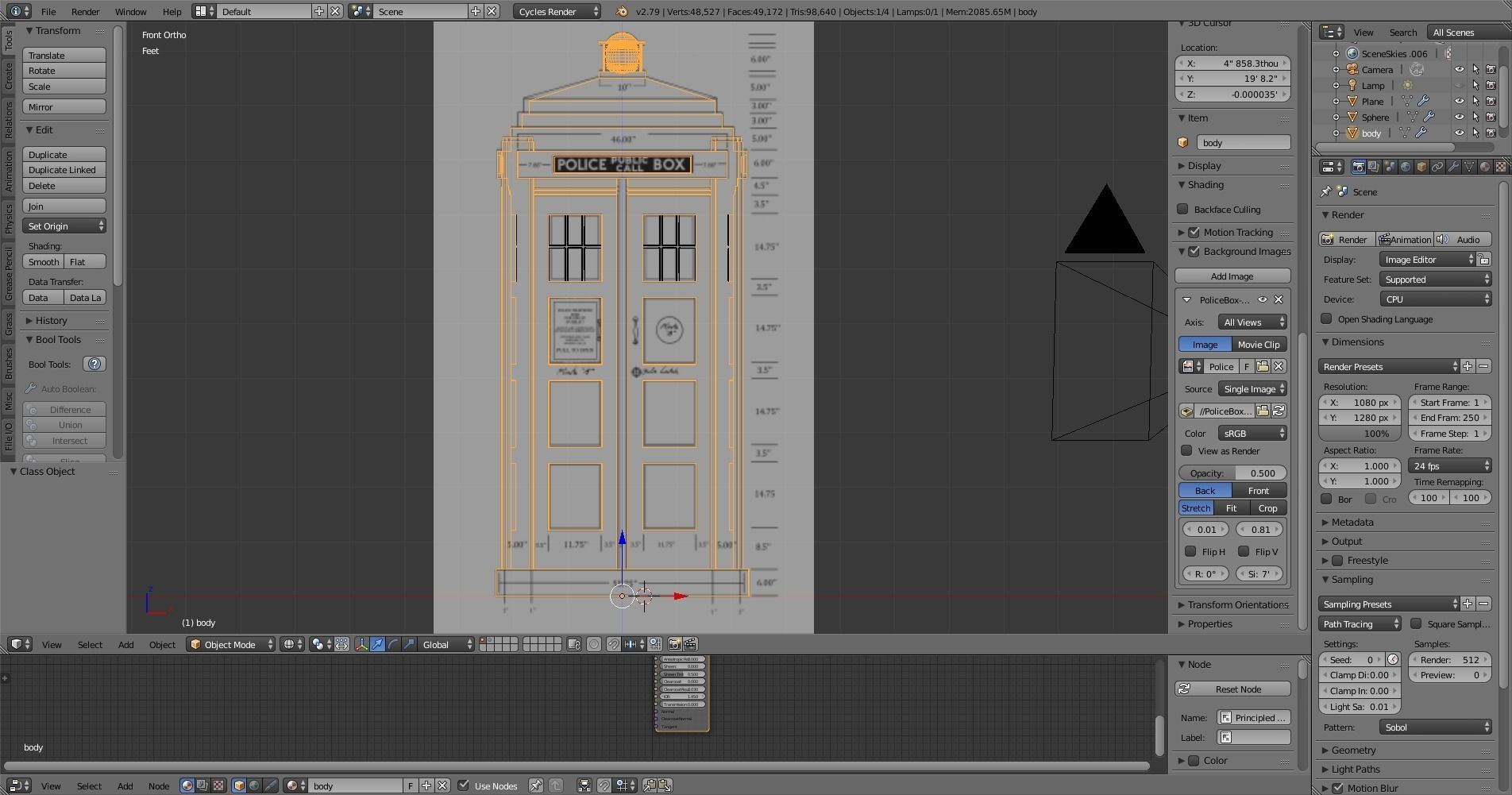
Task: Click the OpenGL render image camera icon
Action: coord(674,644)
